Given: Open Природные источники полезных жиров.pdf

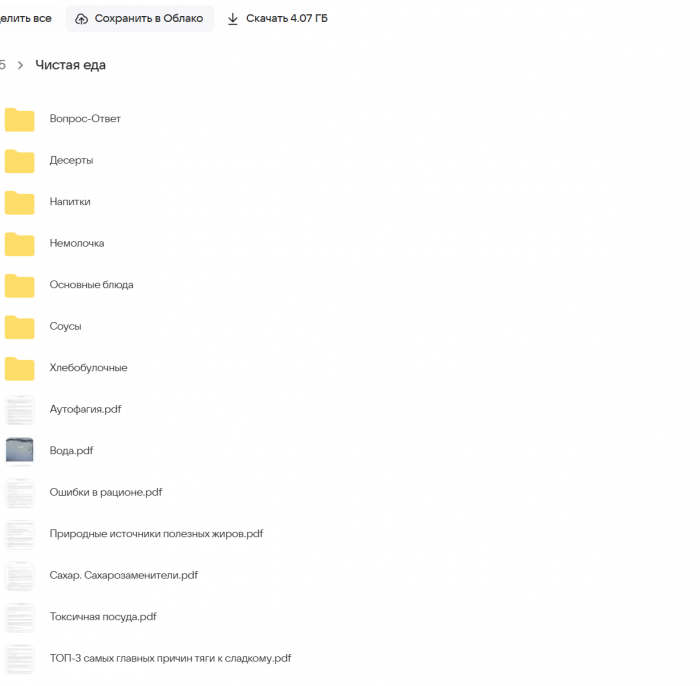Looking at the screenshot, I should (x=156, y=534).
